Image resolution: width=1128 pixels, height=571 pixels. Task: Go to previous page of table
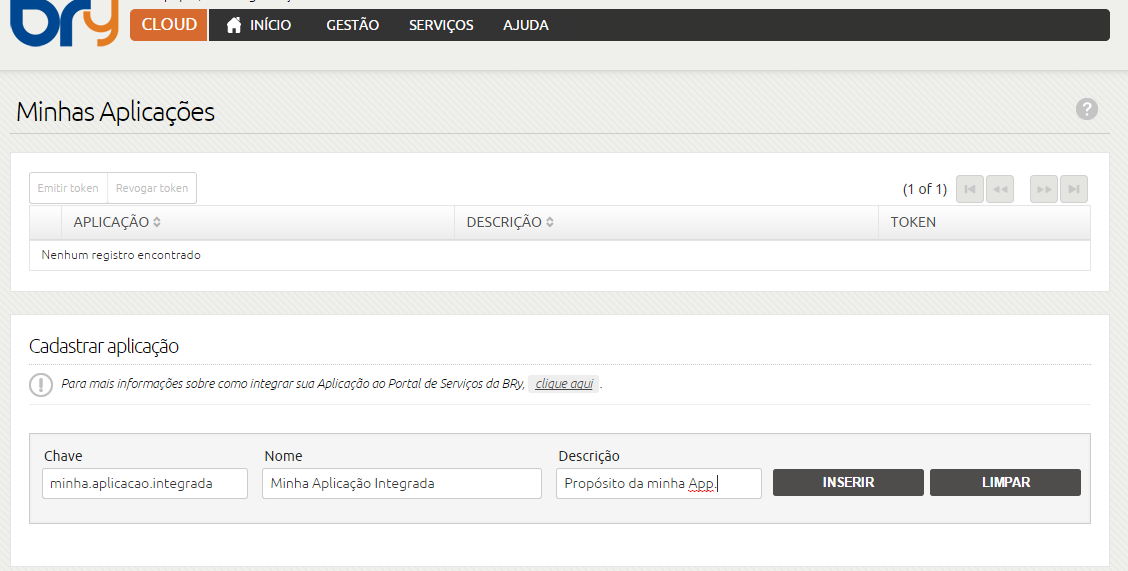point(1000,189)
